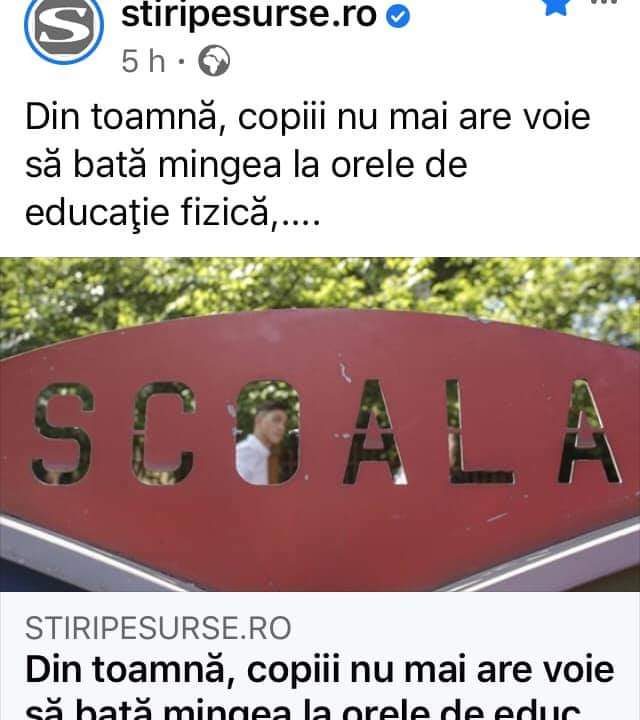The width and height of the screenshot is (640, 720).
Task: Open the red SCOALA sign photo
Action: (x=320, y=424)
